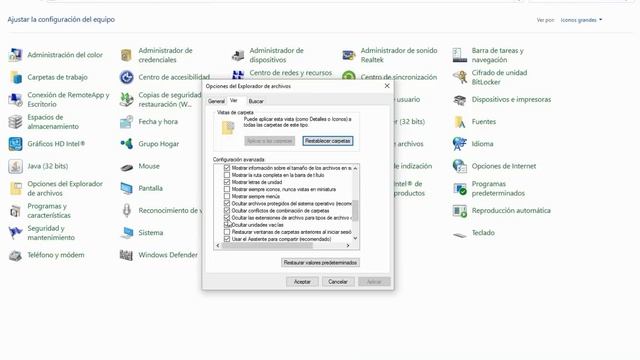Viewport: 640px width, 360px height.
Task: Open Seguridad y mantenimiento flag icon
Action: (16, 233)
